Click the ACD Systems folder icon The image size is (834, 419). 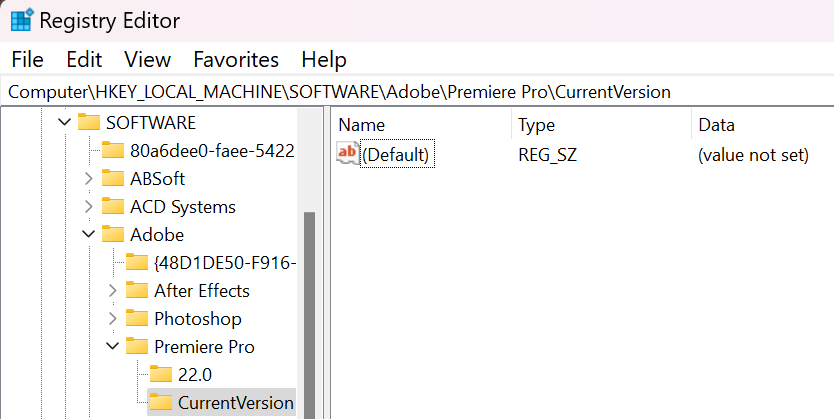pyautogui.click(x=114, y=207)
